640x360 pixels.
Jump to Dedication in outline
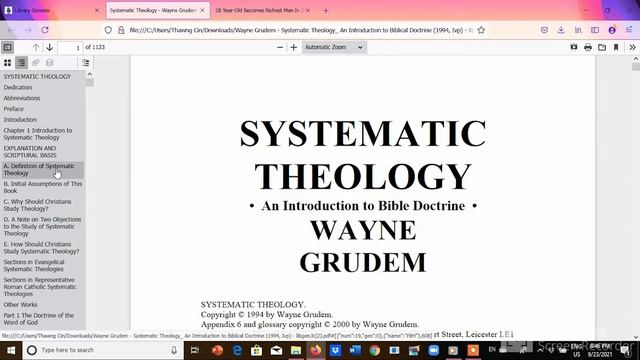(18, 87)
